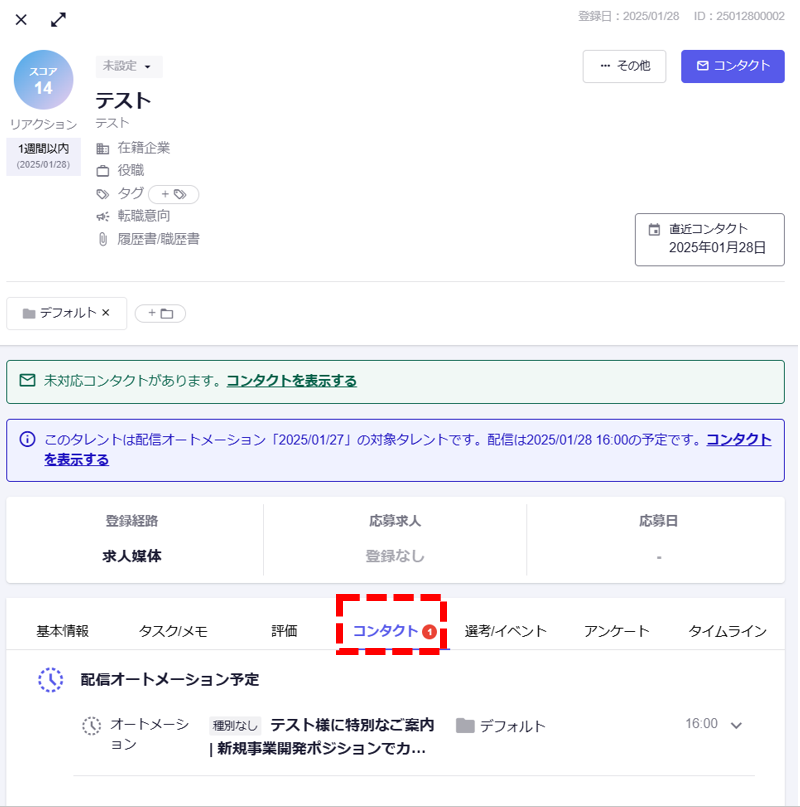Open the 選考/イベント tab
800x807 pixels.
pyautogui.click(x=506, y=631)
